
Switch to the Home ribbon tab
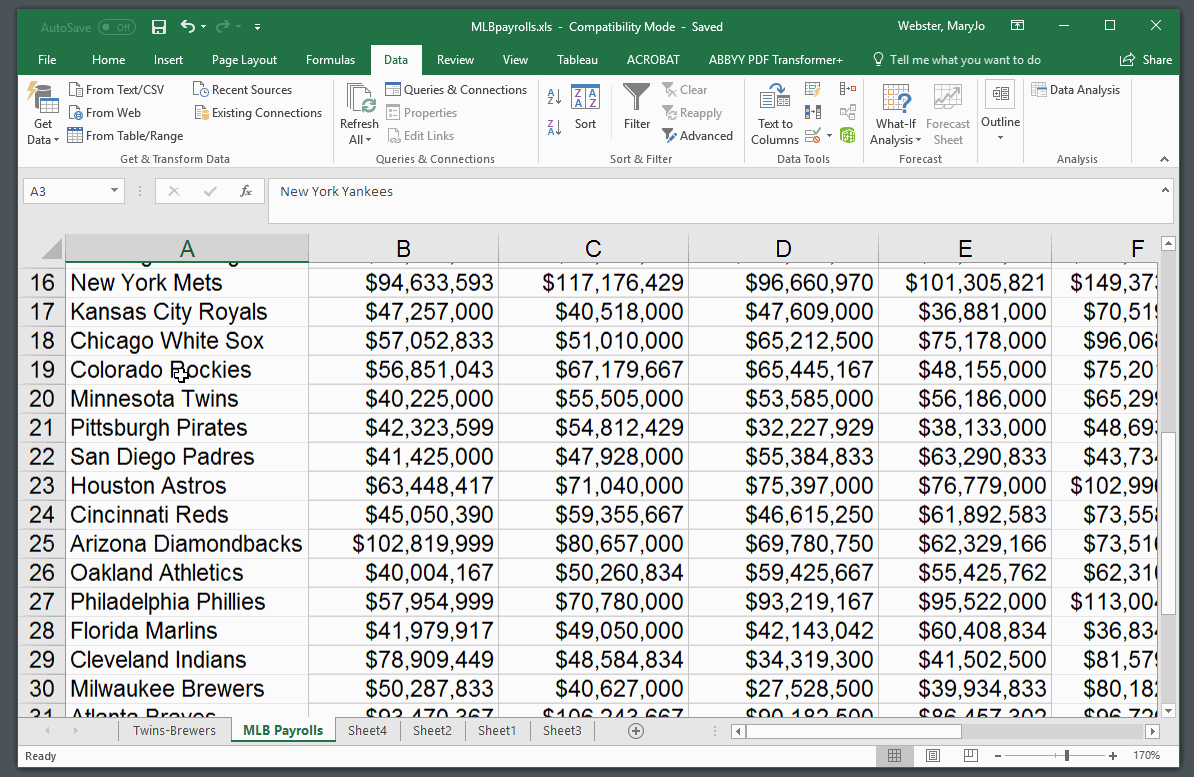108,59
